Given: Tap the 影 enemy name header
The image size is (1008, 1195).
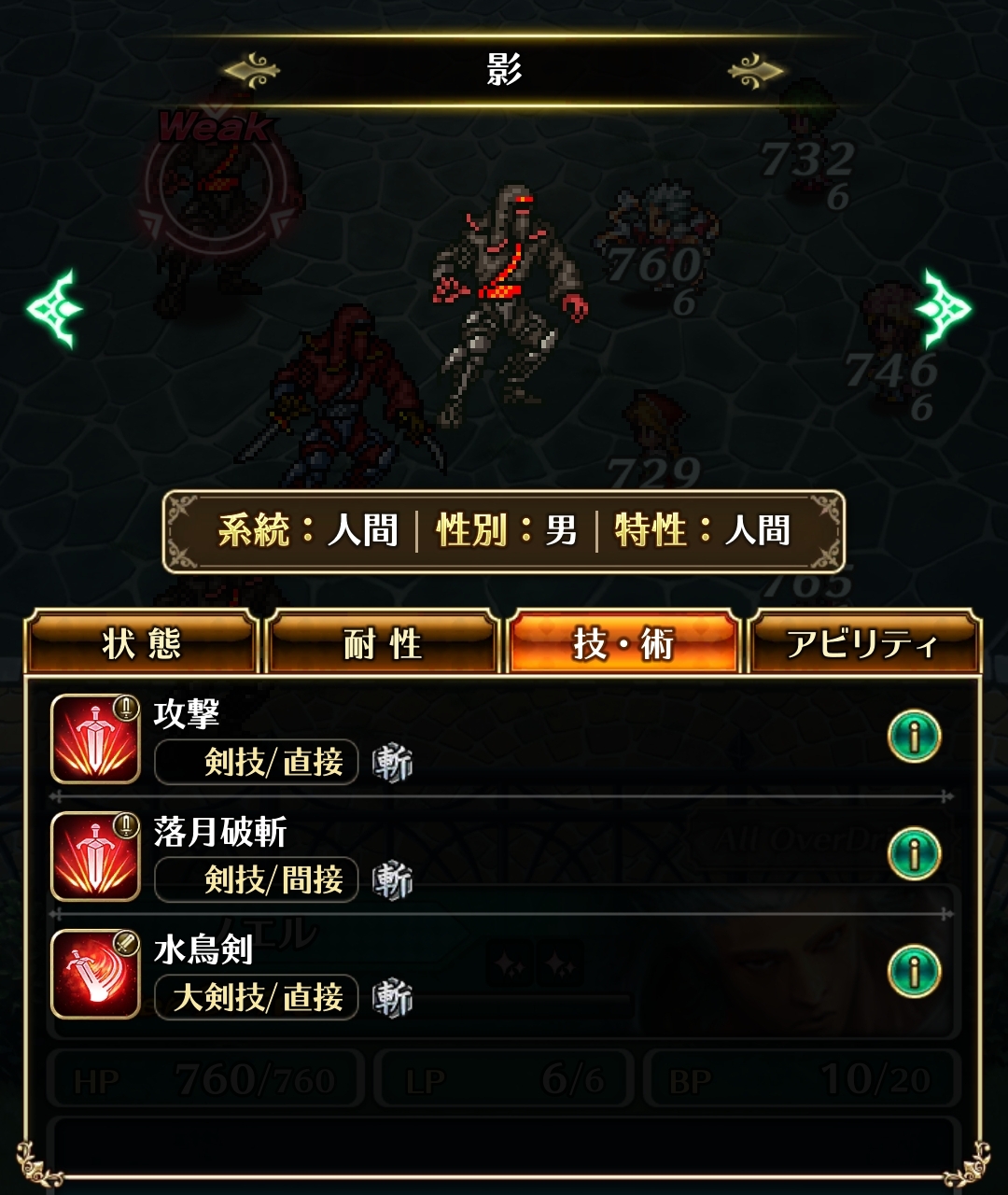Looking at the screenshot, I should pyautogui.click(x=504, y=70).
